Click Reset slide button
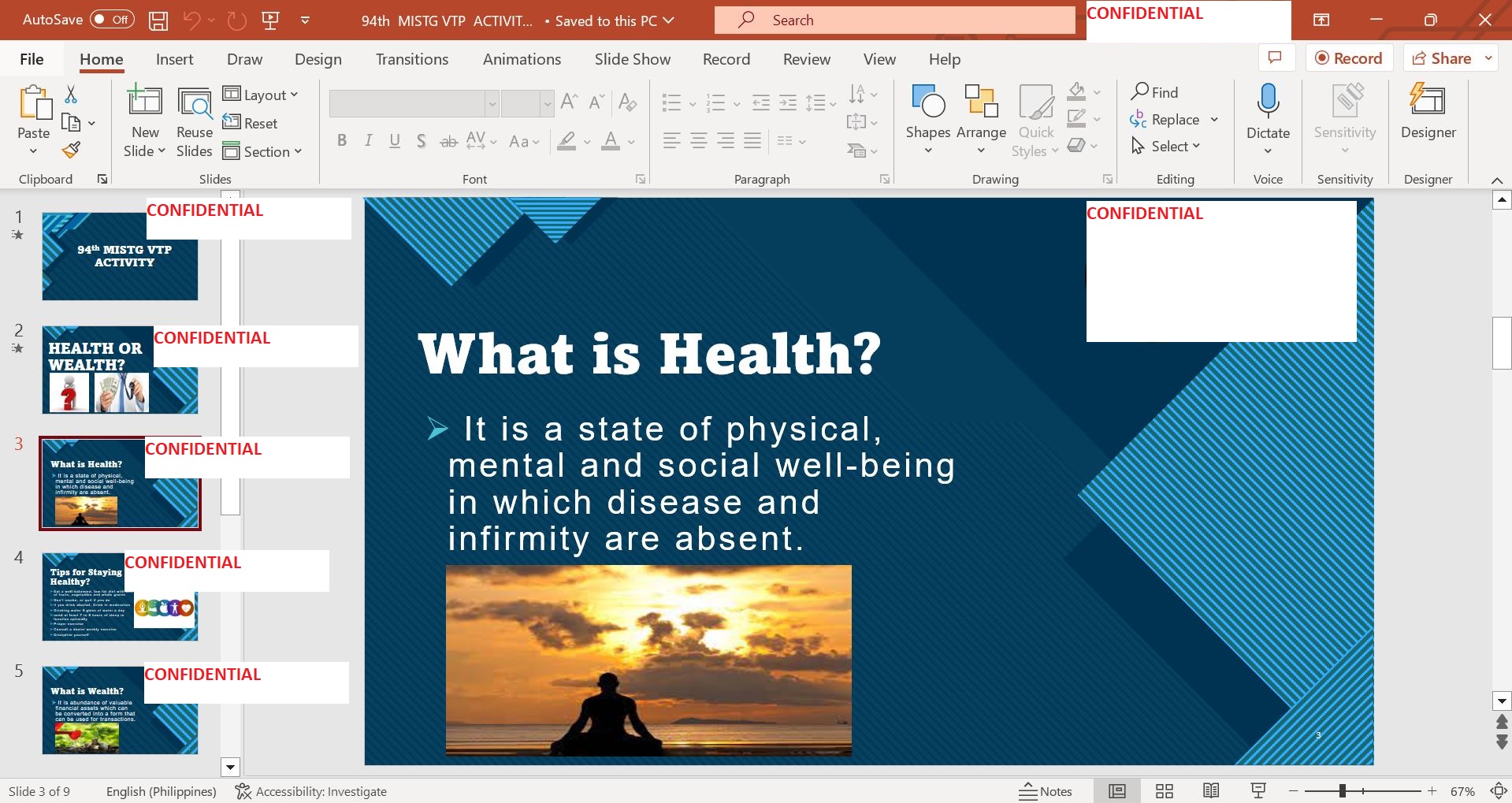This screenshot has width=1512, height=803. [250, 123]
